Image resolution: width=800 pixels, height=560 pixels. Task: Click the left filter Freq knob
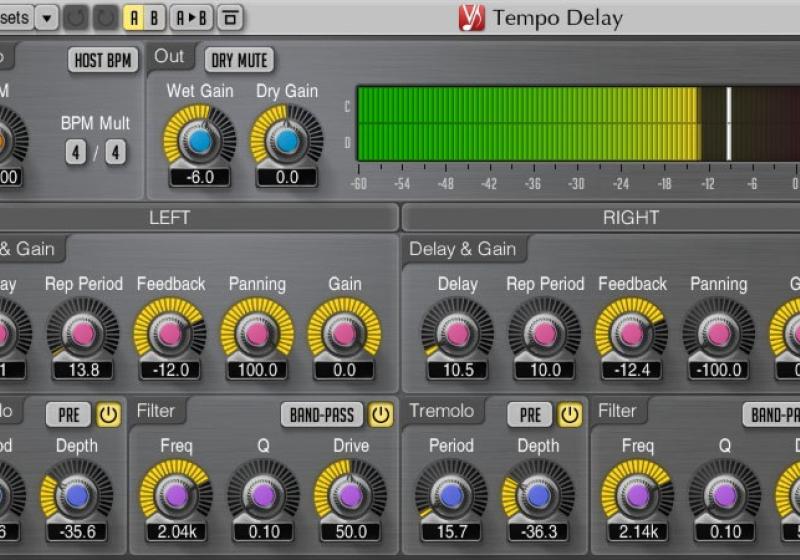[176, 495]
